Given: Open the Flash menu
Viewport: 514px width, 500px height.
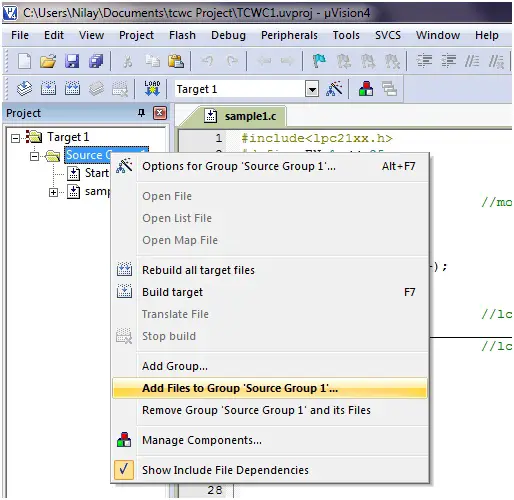Looking at the screenshot, I should pos(182,35).
